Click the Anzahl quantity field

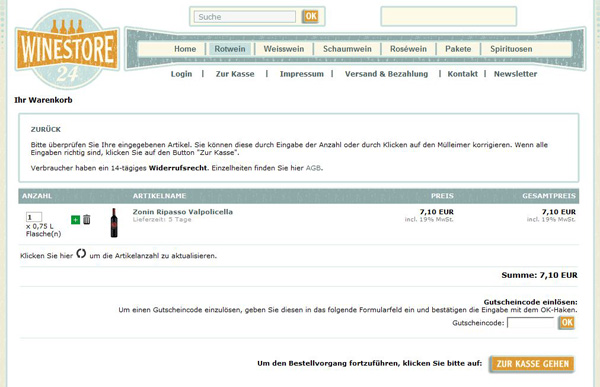coord(34,217)
